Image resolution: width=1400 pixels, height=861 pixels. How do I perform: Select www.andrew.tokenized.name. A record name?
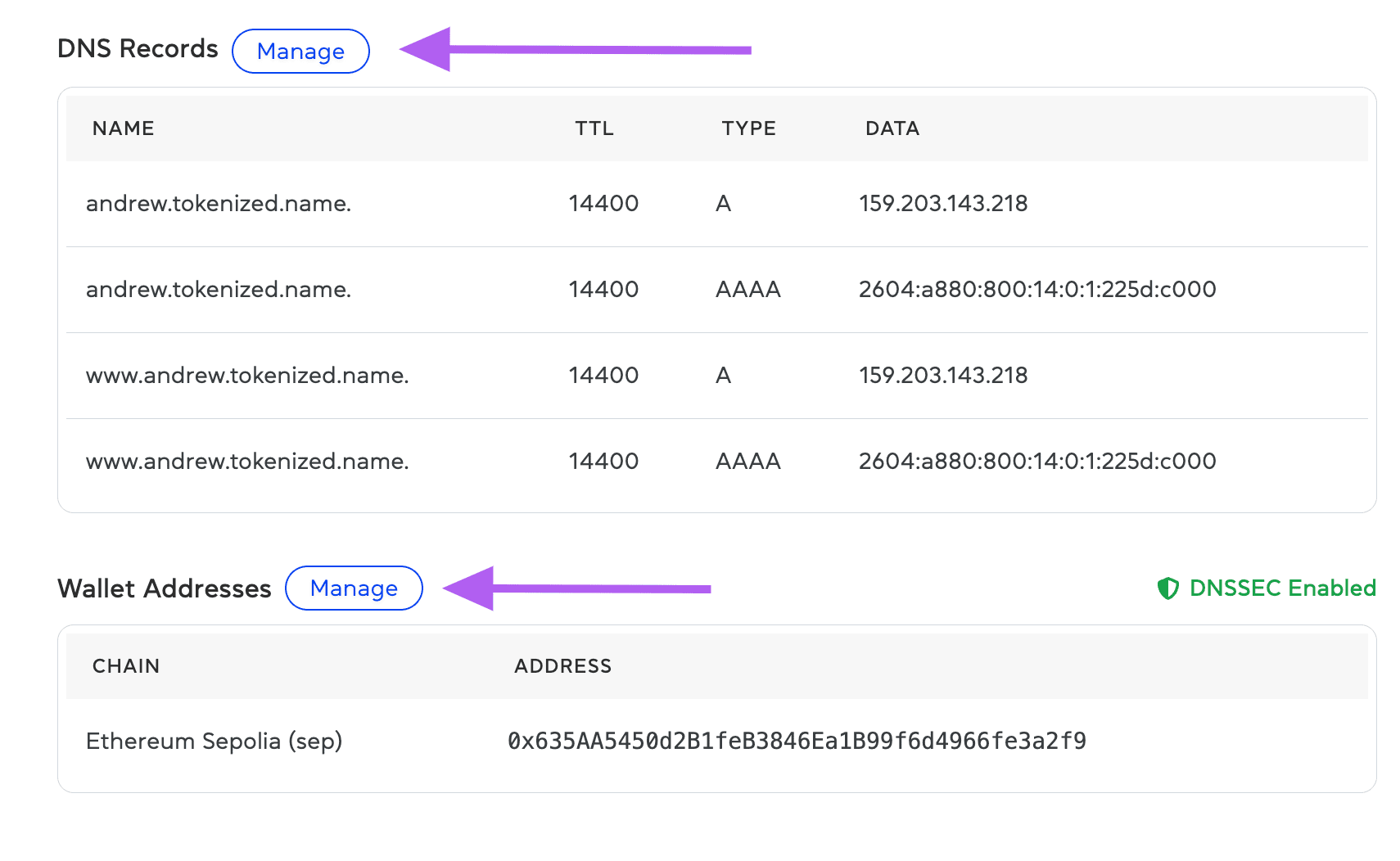247,376
